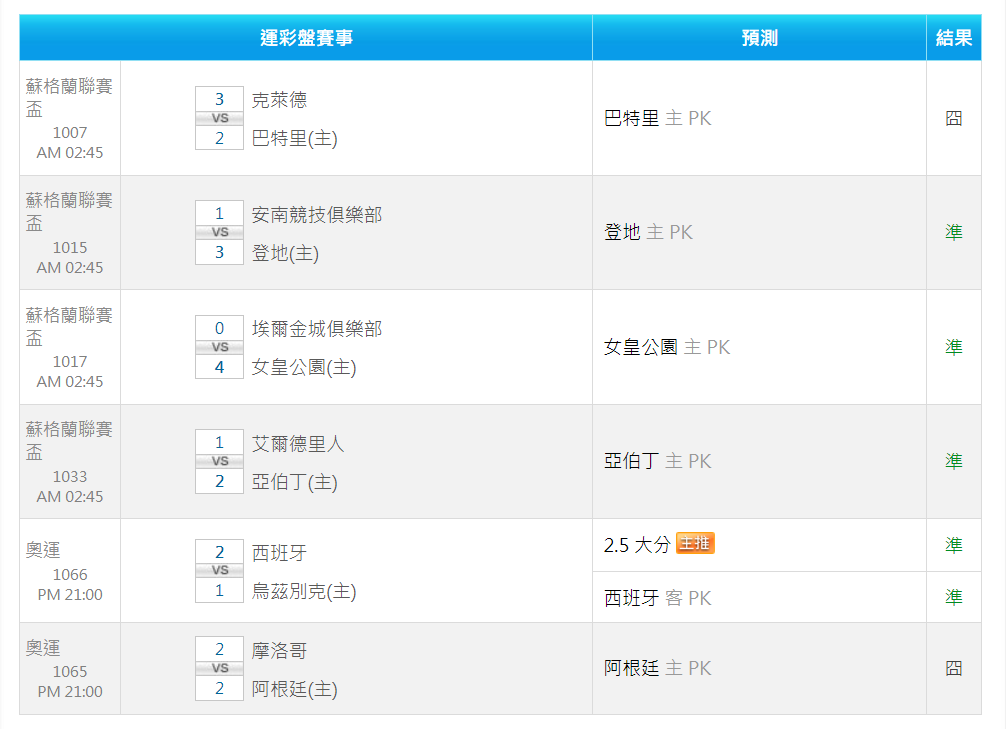Click time PM 21:00 for match 1066
Screen dimensions: 1006x729
tap(70, 595)
